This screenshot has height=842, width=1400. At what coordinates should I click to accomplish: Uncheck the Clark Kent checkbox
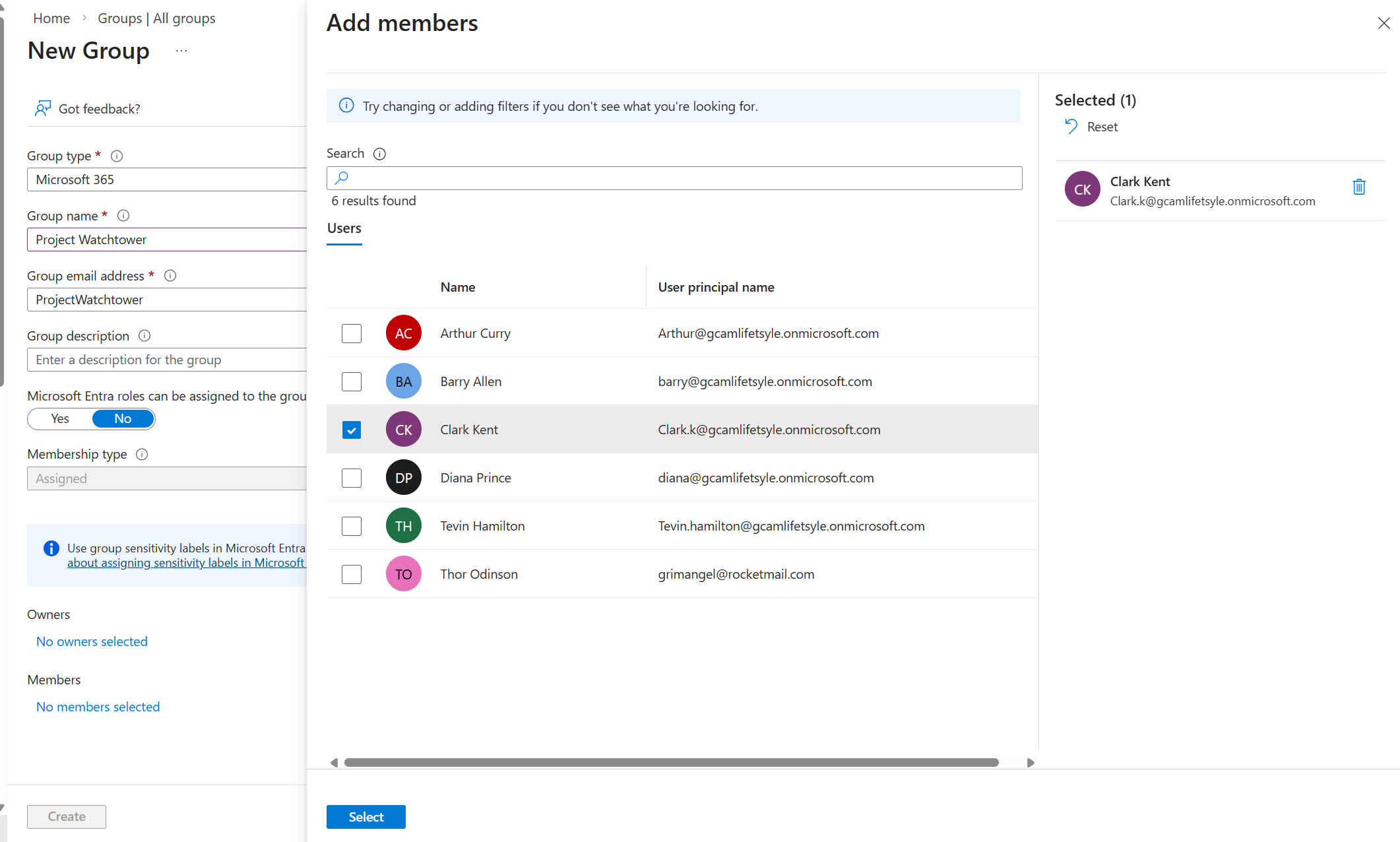tap(352, 430)
